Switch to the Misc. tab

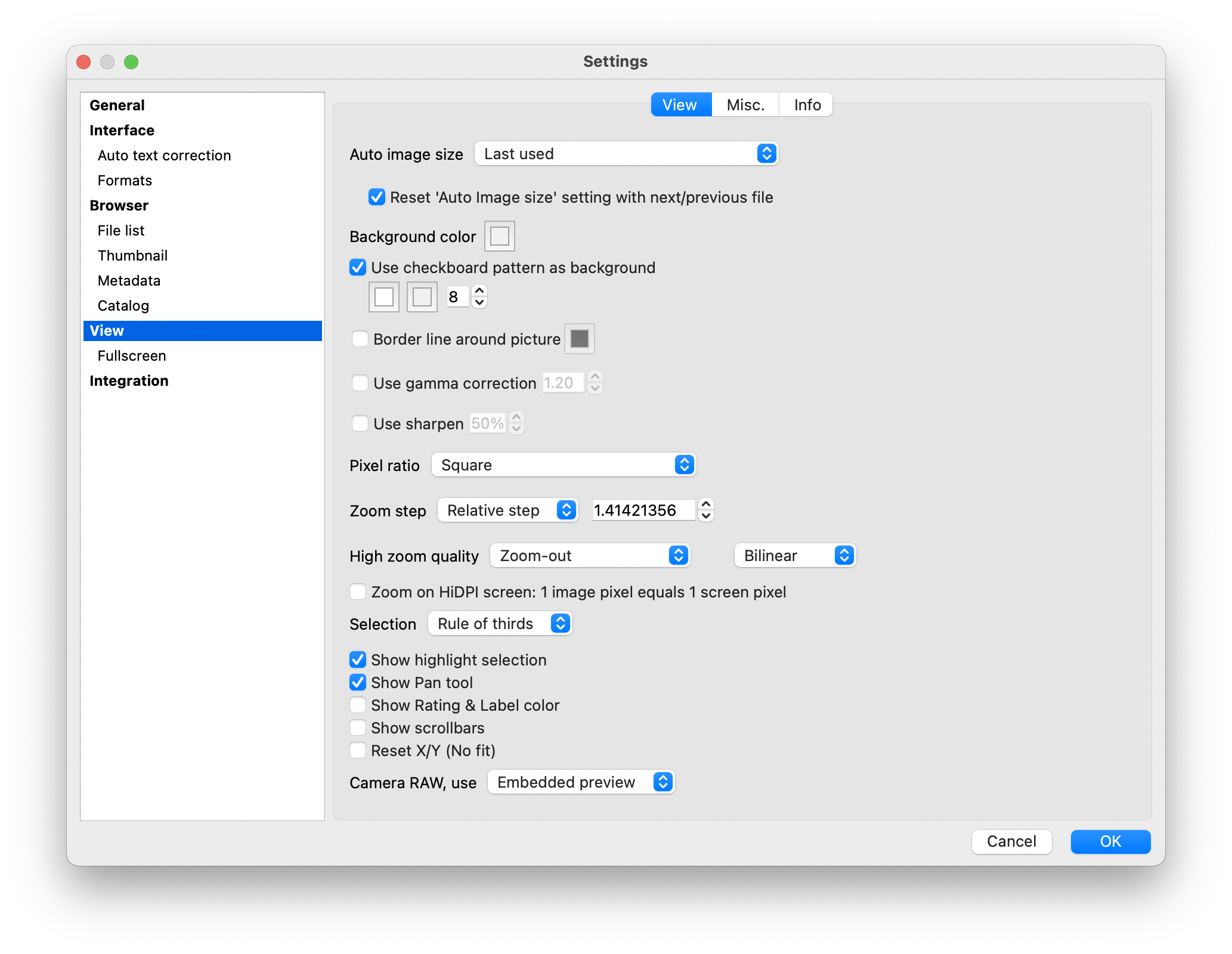click(745, 105)
